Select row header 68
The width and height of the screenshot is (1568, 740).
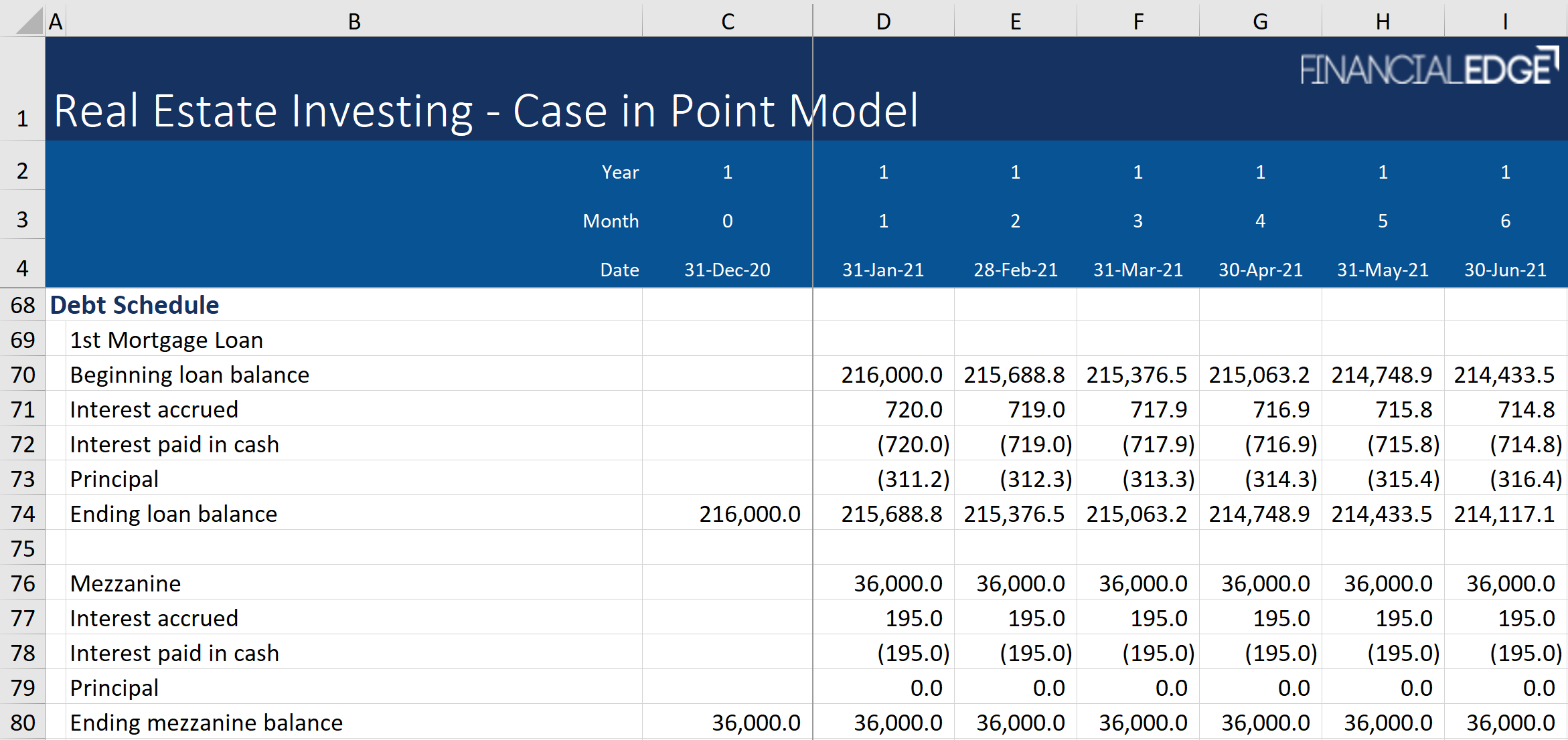tap(22, 305)
